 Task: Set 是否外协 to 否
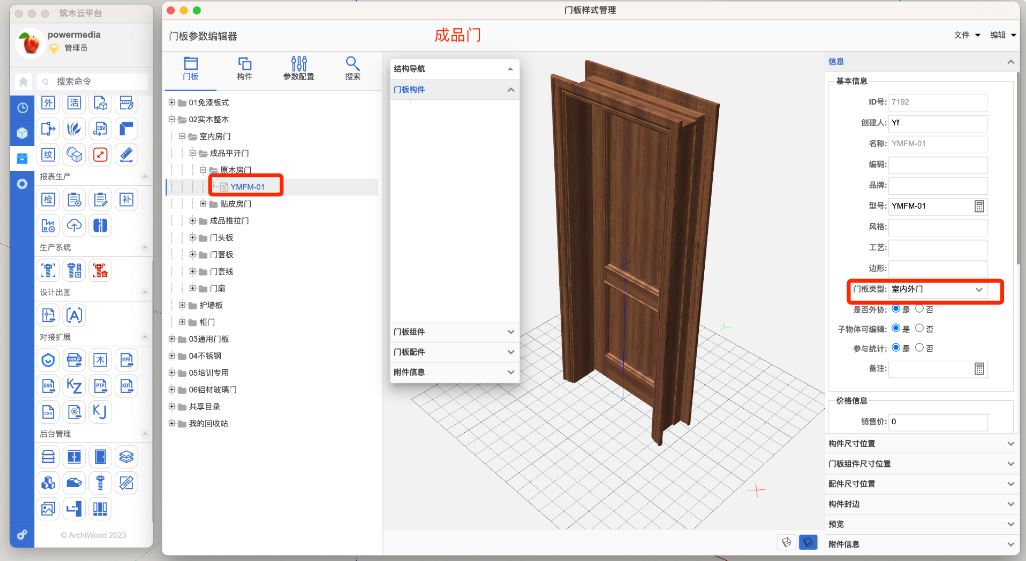pos(919,309)
